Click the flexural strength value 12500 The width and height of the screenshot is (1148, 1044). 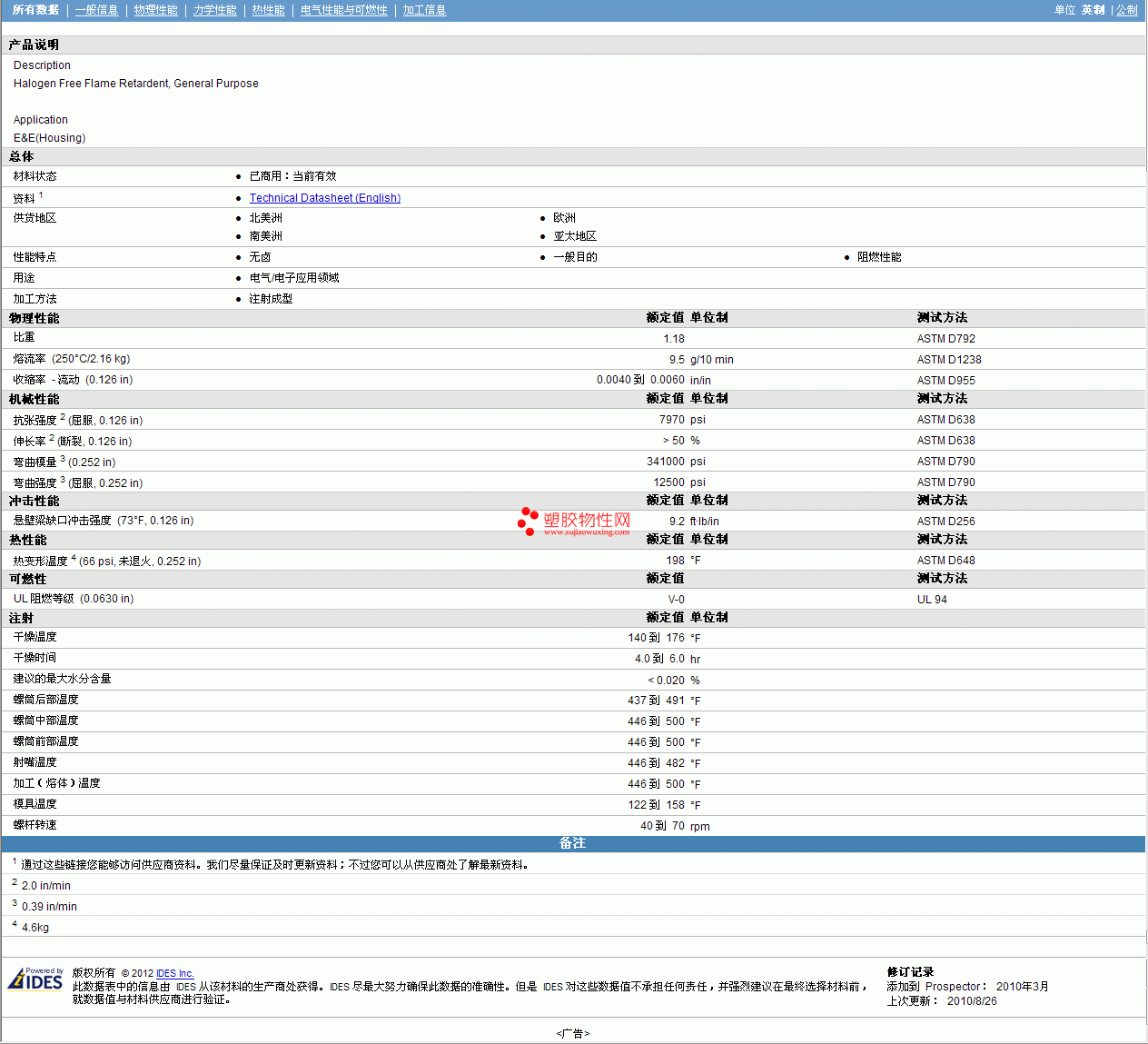pyautogui.click(x=669, y=482)
